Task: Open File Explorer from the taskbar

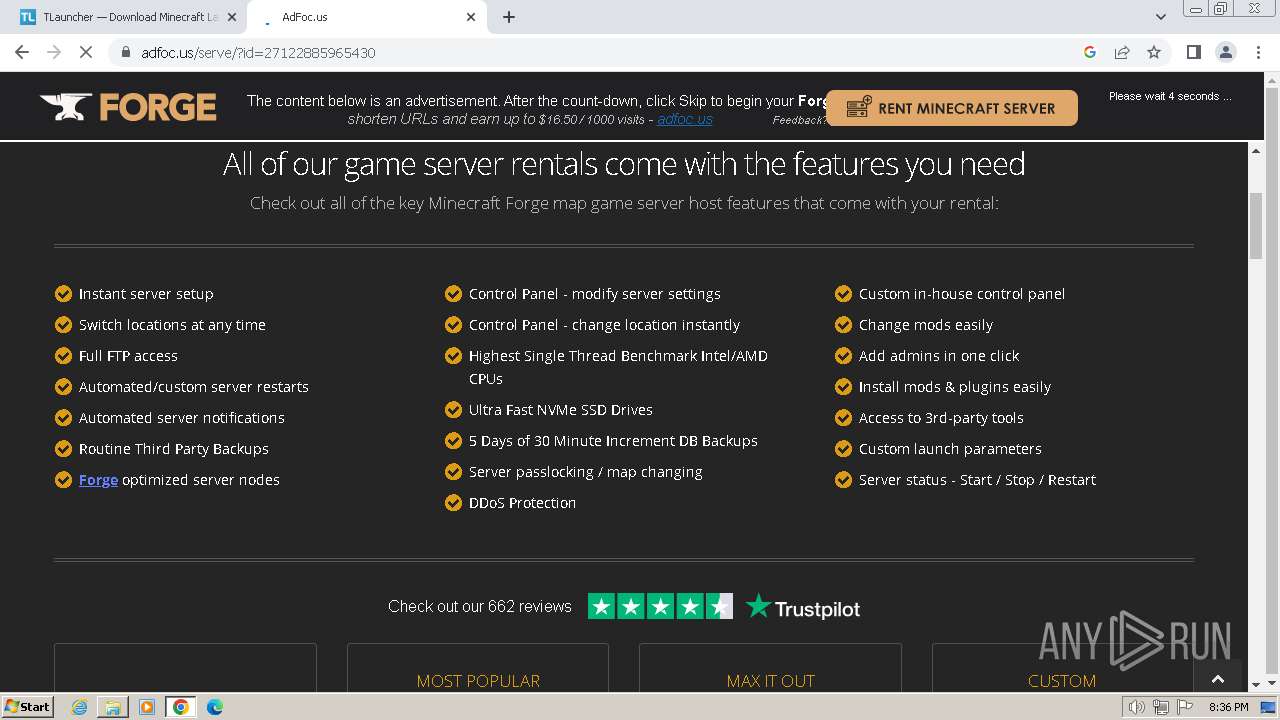Action: [x=113, y=707]
